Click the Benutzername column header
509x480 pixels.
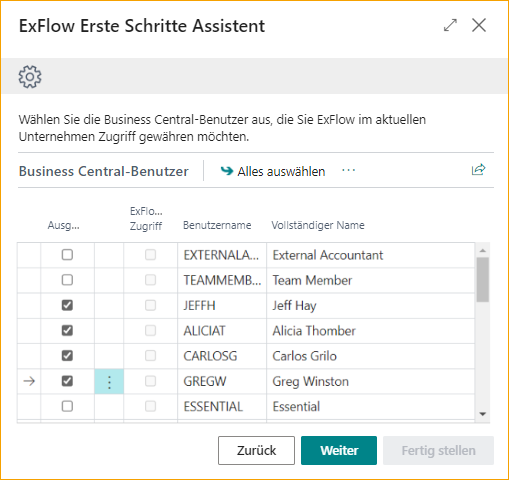217,225
